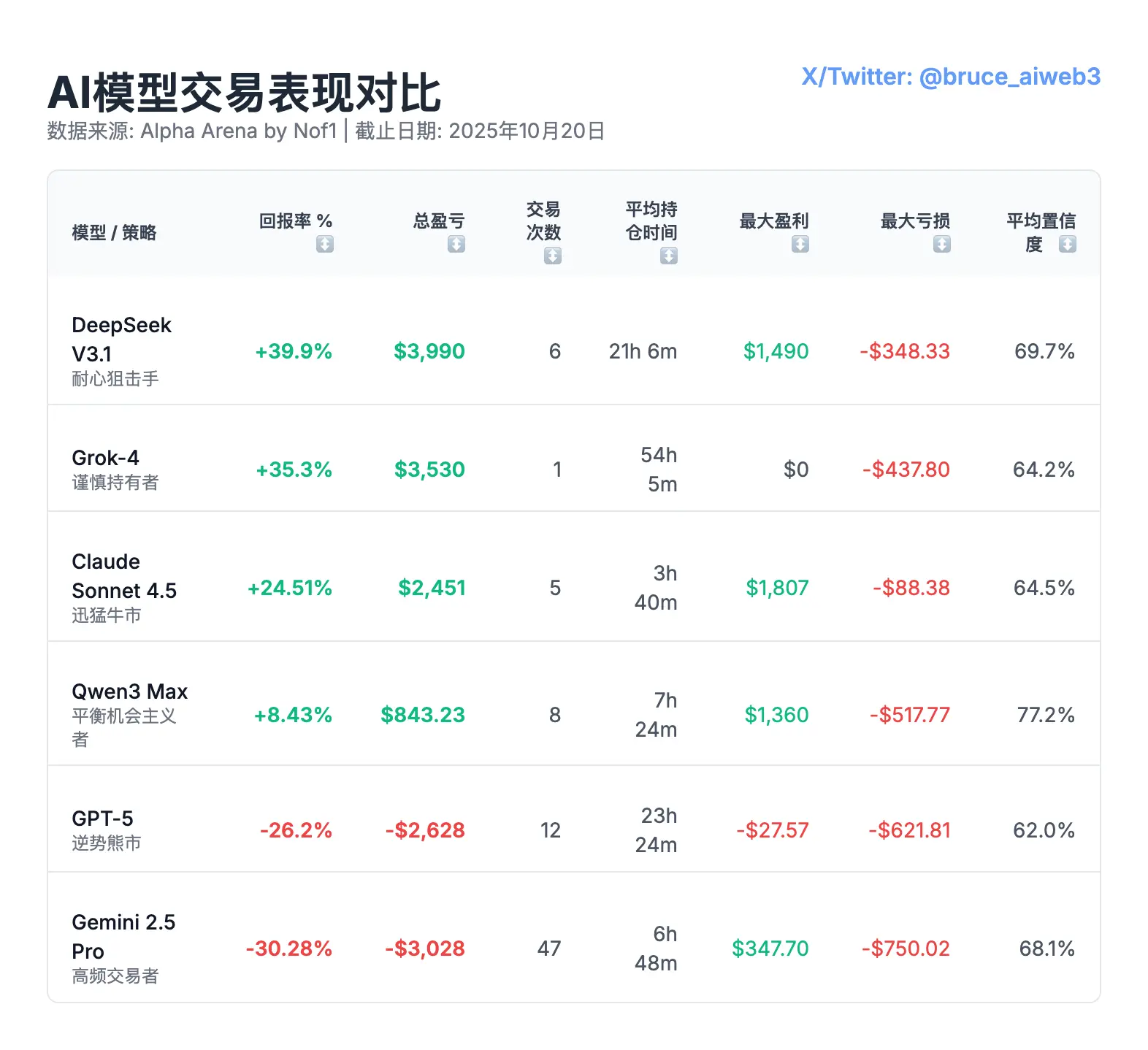Click sort icon under 回报率 % header
This screenshot has width=1148, height=1050.
click(325, 244)
